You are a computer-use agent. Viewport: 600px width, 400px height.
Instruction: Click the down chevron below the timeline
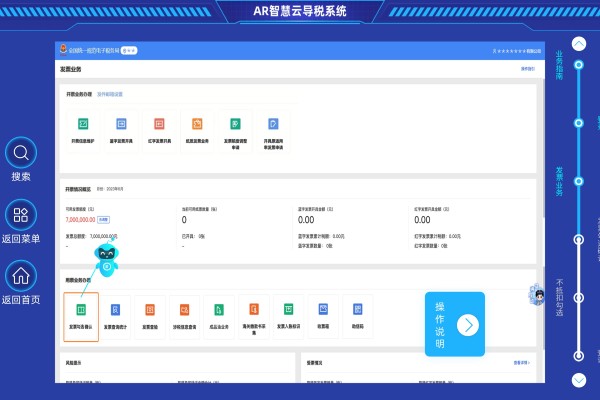tap(579, 380)
